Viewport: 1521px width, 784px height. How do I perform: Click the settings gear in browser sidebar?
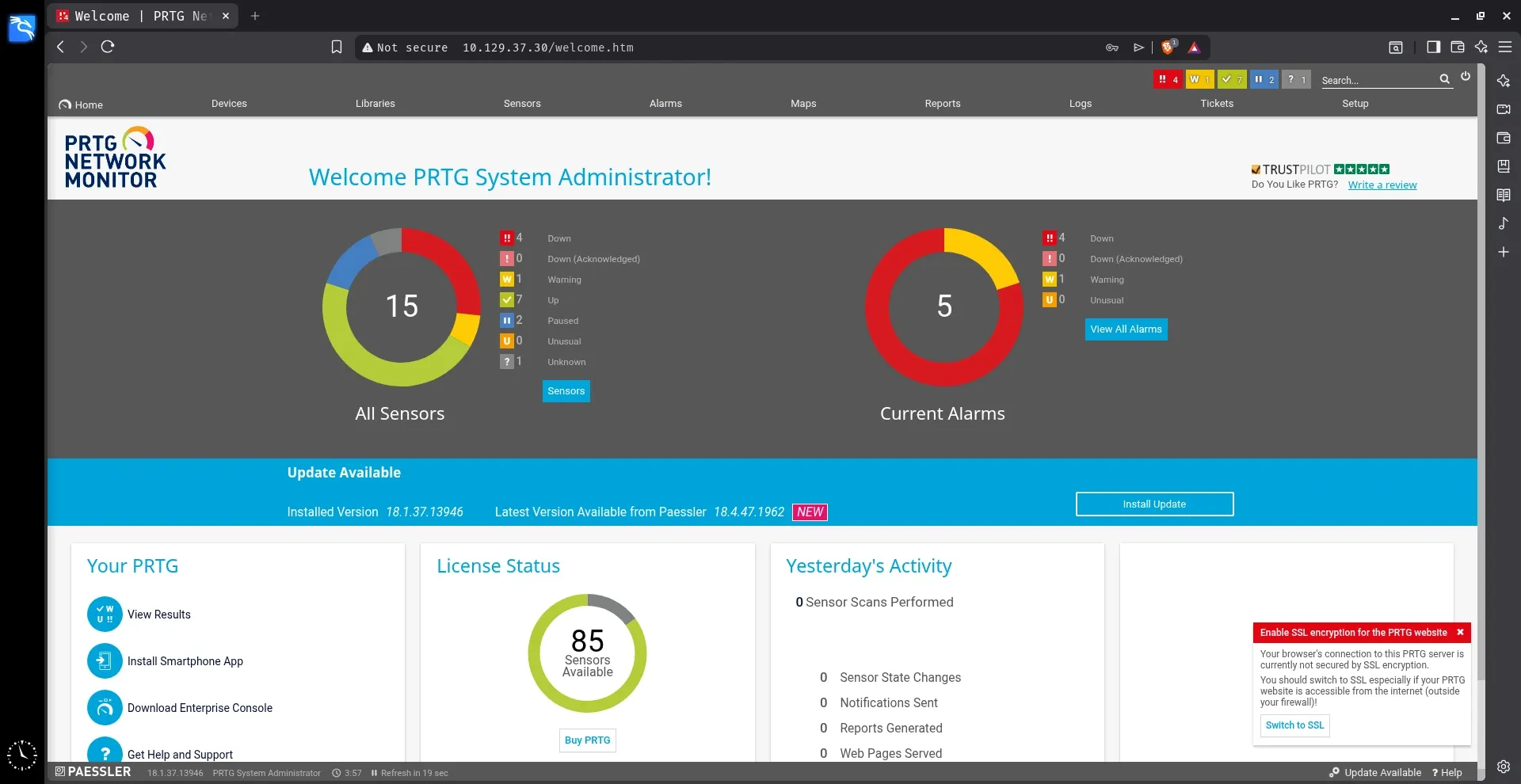coord(1504,766)
